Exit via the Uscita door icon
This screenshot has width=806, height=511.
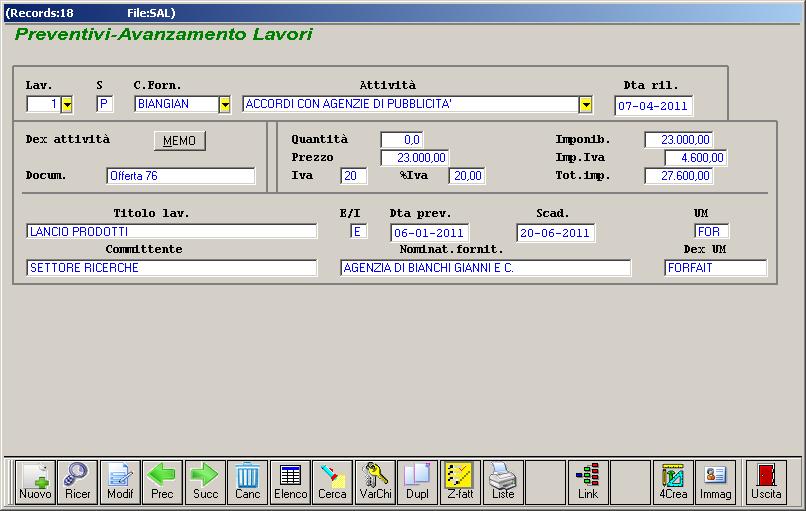tap(766, 482)
